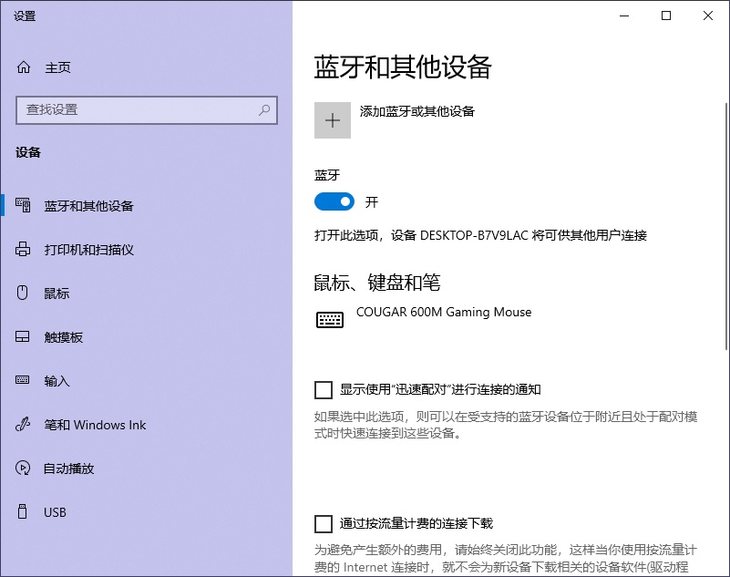Turn off the 蓝牙 toggle switch
The image size is (730, 577).
(334, 202)
